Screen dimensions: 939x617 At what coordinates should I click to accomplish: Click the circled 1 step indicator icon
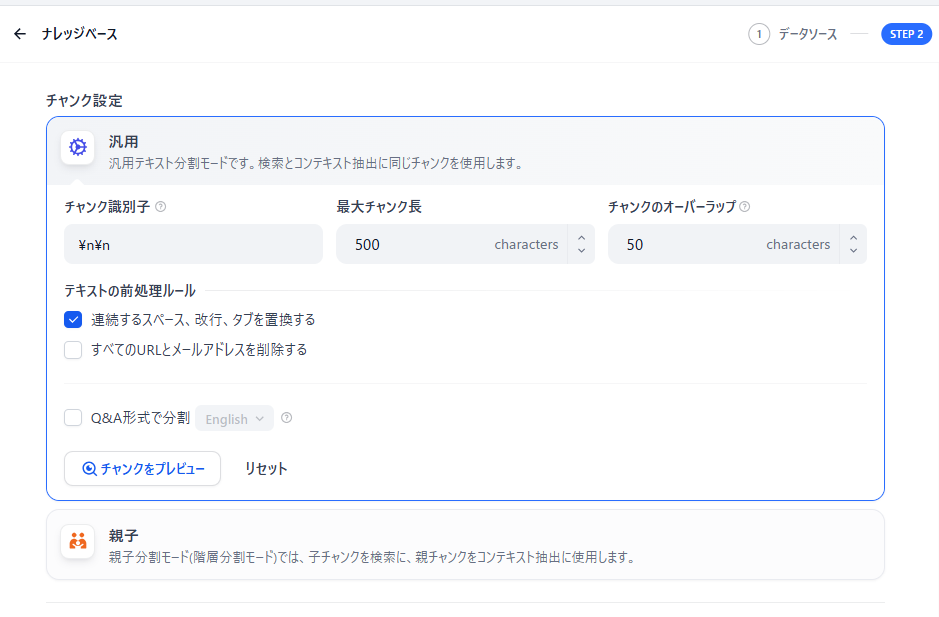click(x=757, y=33)
